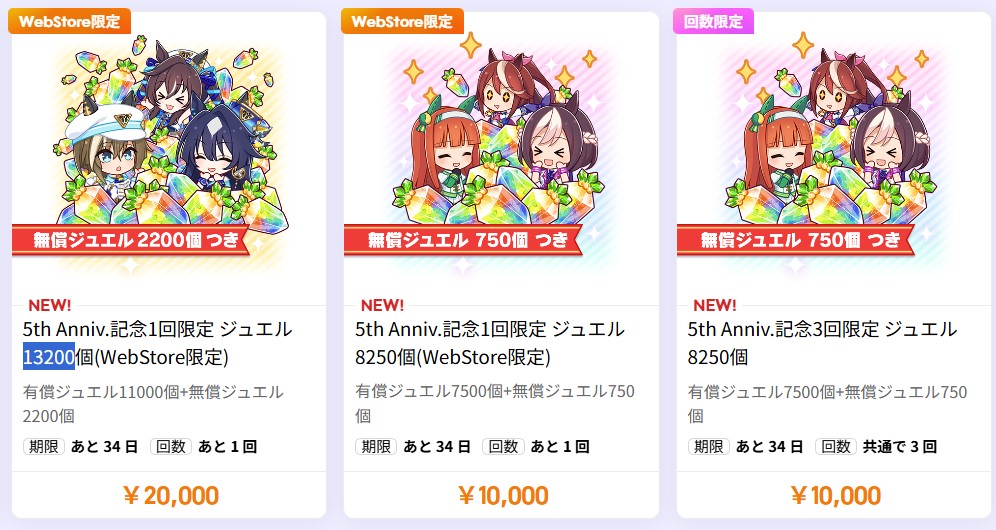The height and width of the screenshot is (530, 996).
Task: Click the pink 回数限定 badge
Action: 713,21
